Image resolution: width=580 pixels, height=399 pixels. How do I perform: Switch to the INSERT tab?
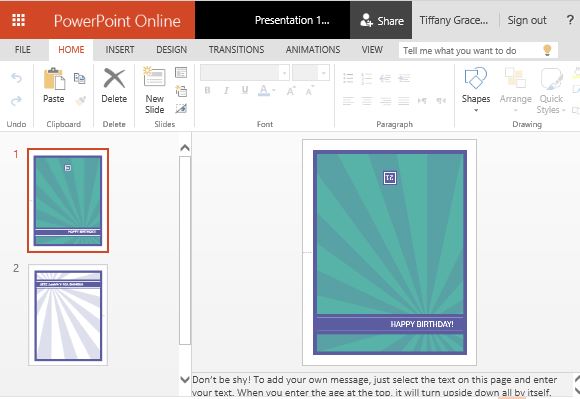coord(120,50)
